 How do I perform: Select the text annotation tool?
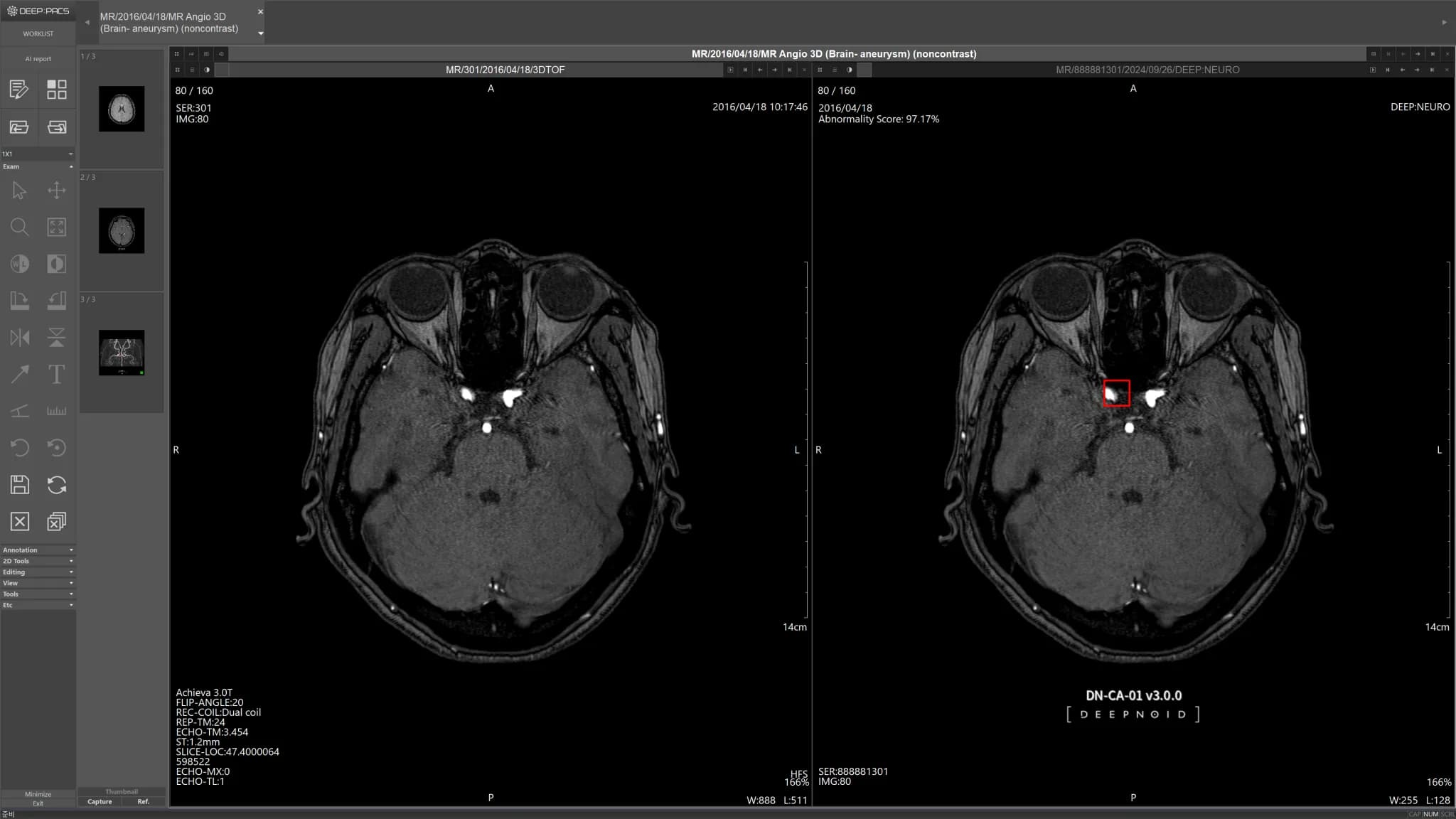click(x=57, y=374)
